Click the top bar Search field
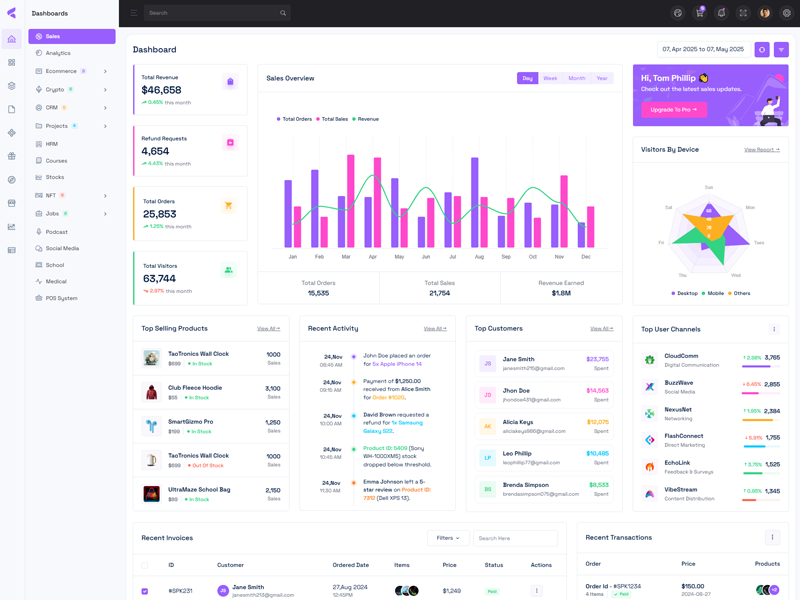800x600 pixels. click(x=215, y=13)
